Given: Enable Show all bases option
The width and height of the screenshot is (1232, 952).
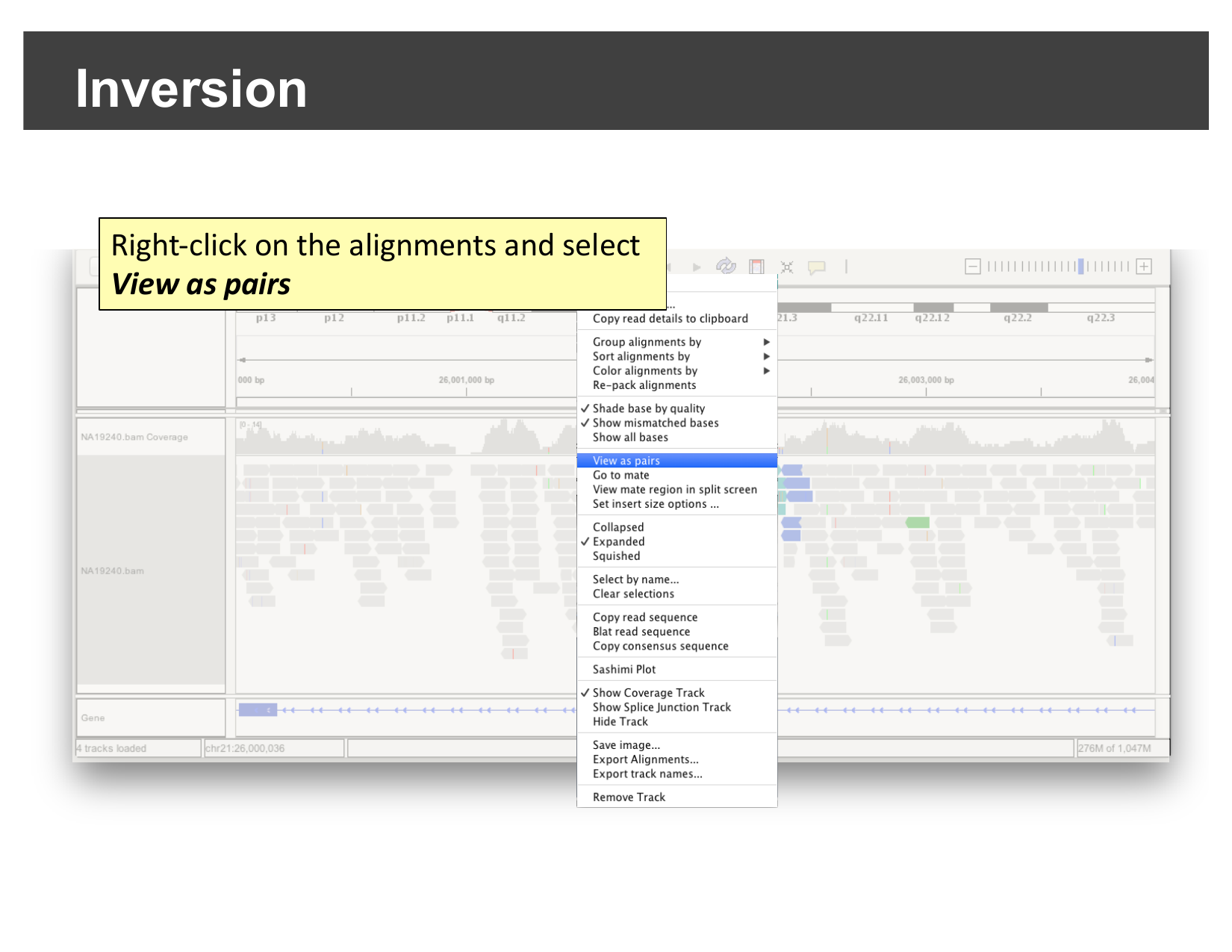Looking at the screenshot, I should point(677,438).
